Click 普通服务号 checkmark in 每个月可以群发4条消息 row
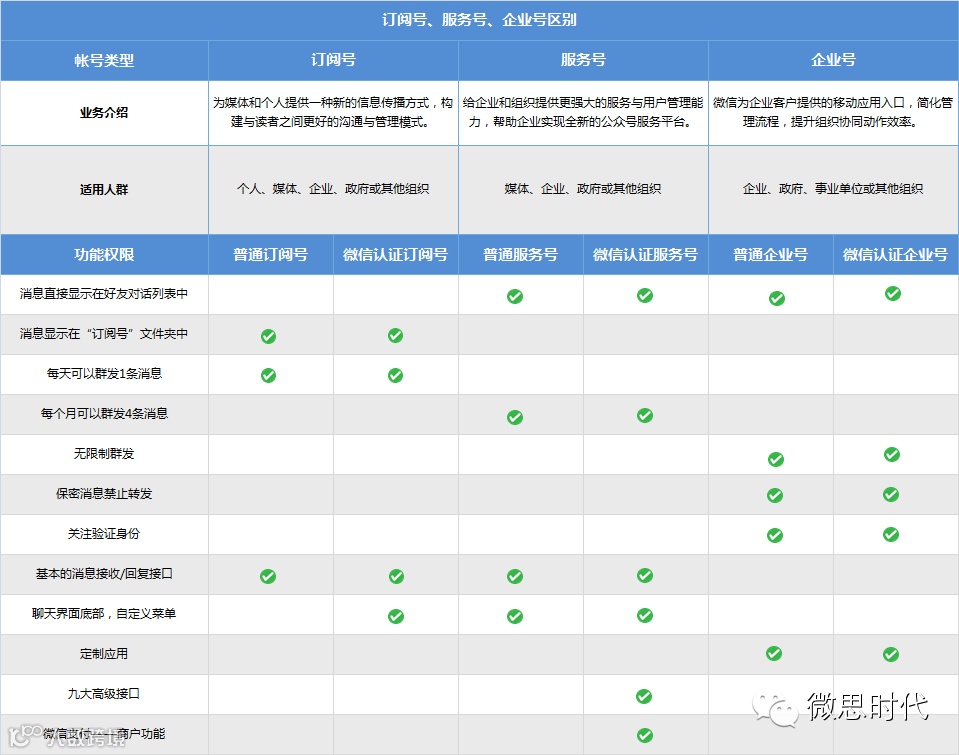959x755 pixels. [515, 417]
